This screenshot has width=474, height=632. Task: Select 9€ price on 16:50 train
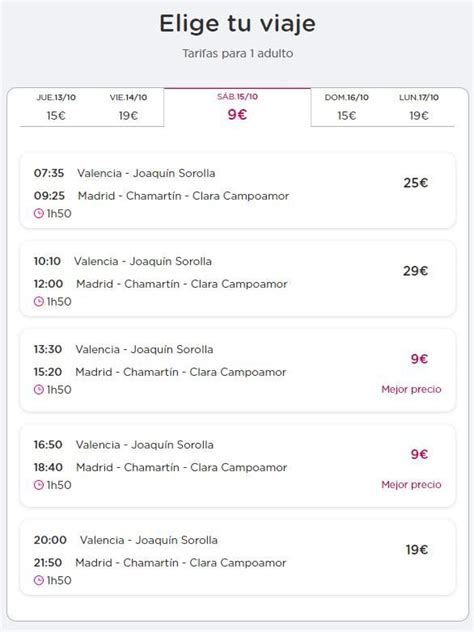coord(419,454)
